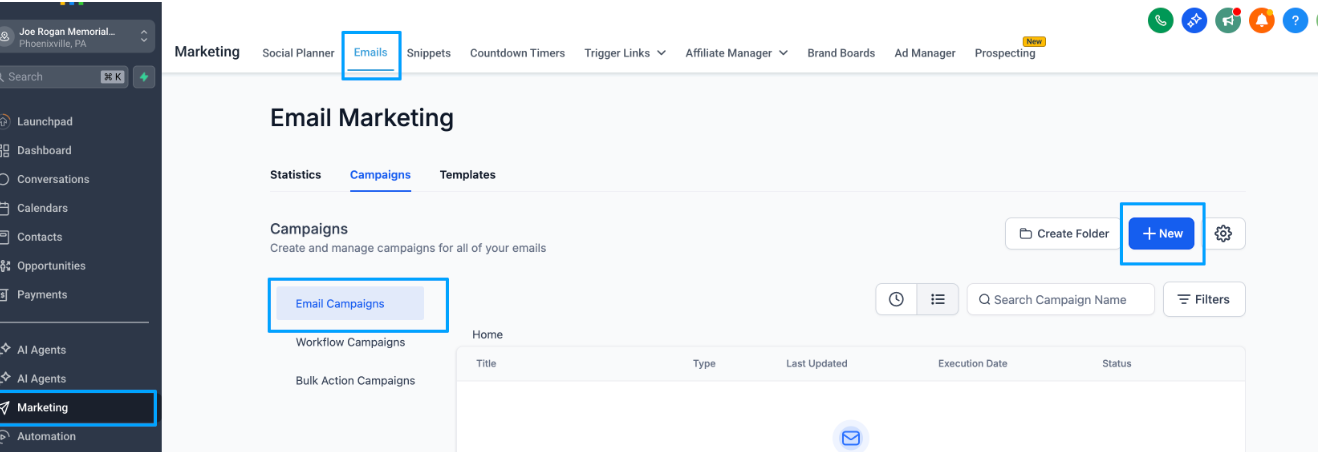
Task: Click the New campaign button
Action: click(1161, 234)
